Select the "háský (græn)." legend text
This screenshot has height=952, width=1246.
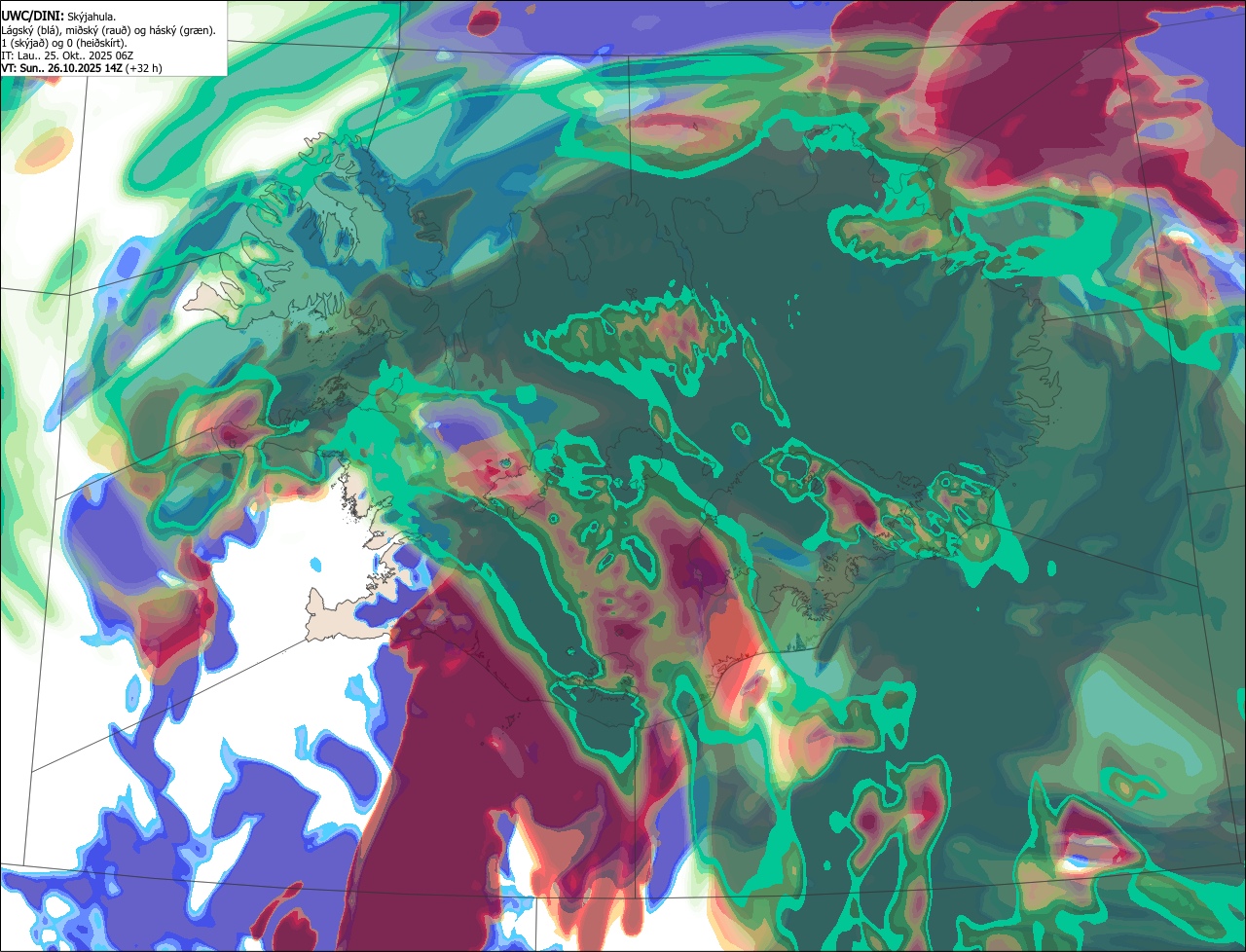(182, 30)
